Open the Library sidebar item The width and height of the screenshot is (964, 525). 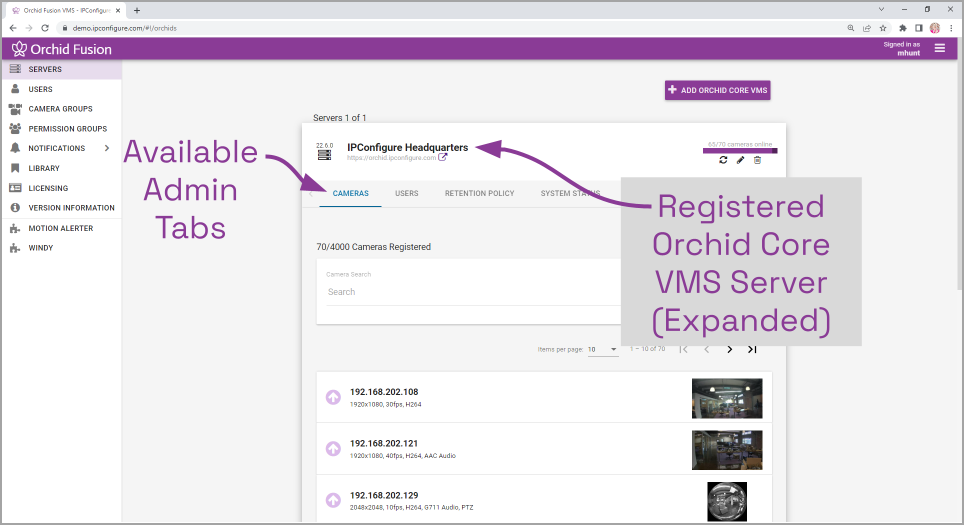(x=61, y=168)
